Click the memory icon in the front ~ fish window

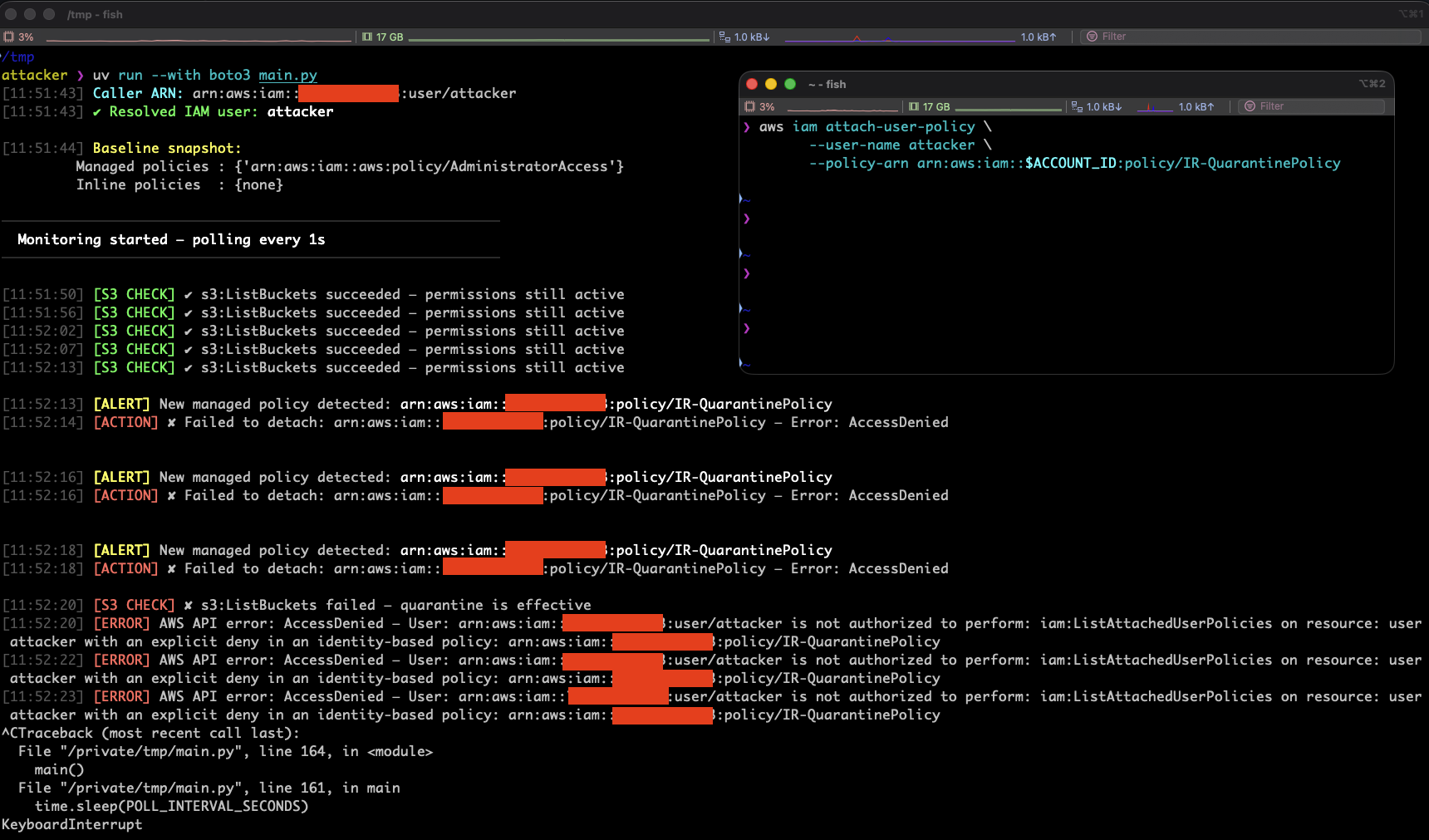(914, 106)
